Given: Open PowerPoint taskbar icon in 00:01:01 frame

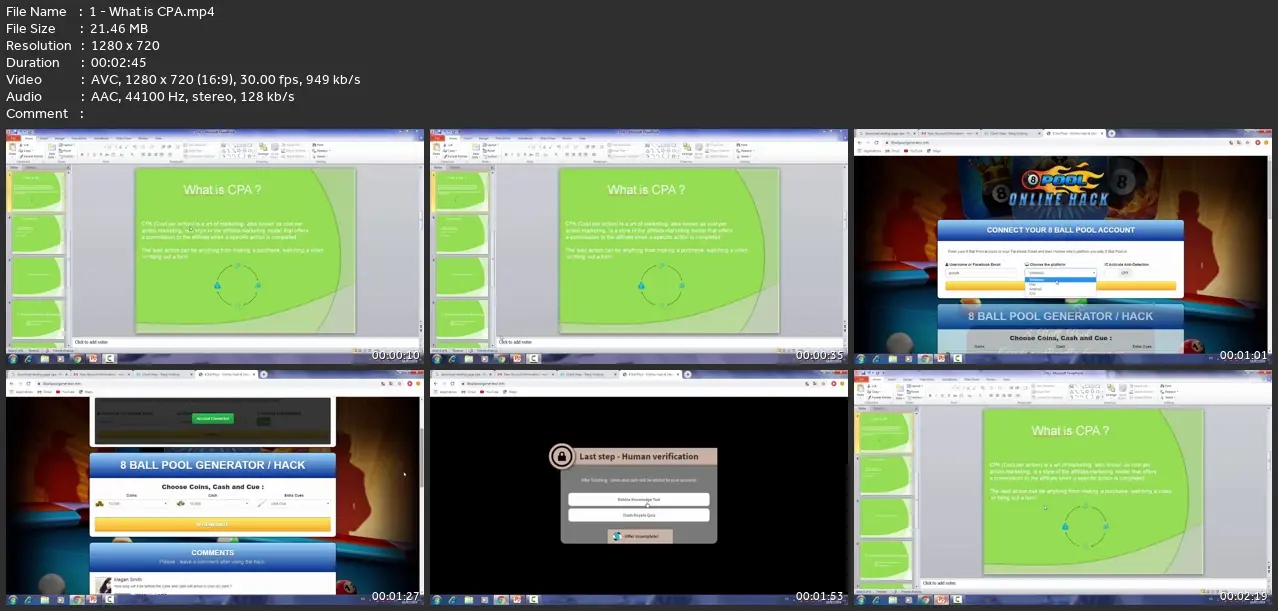Looking at the screenshot, I should (x=941, y=359).
